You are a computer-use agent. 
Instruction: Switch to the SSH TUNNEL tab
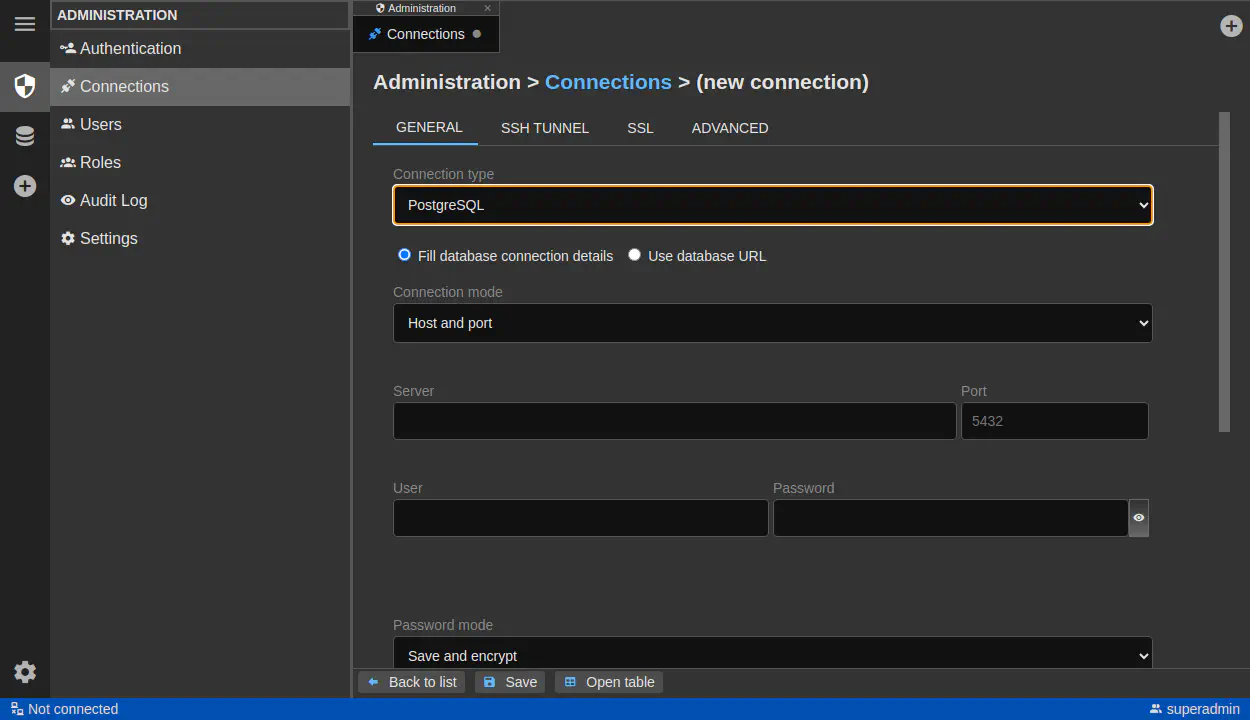(x=545, y=128)
